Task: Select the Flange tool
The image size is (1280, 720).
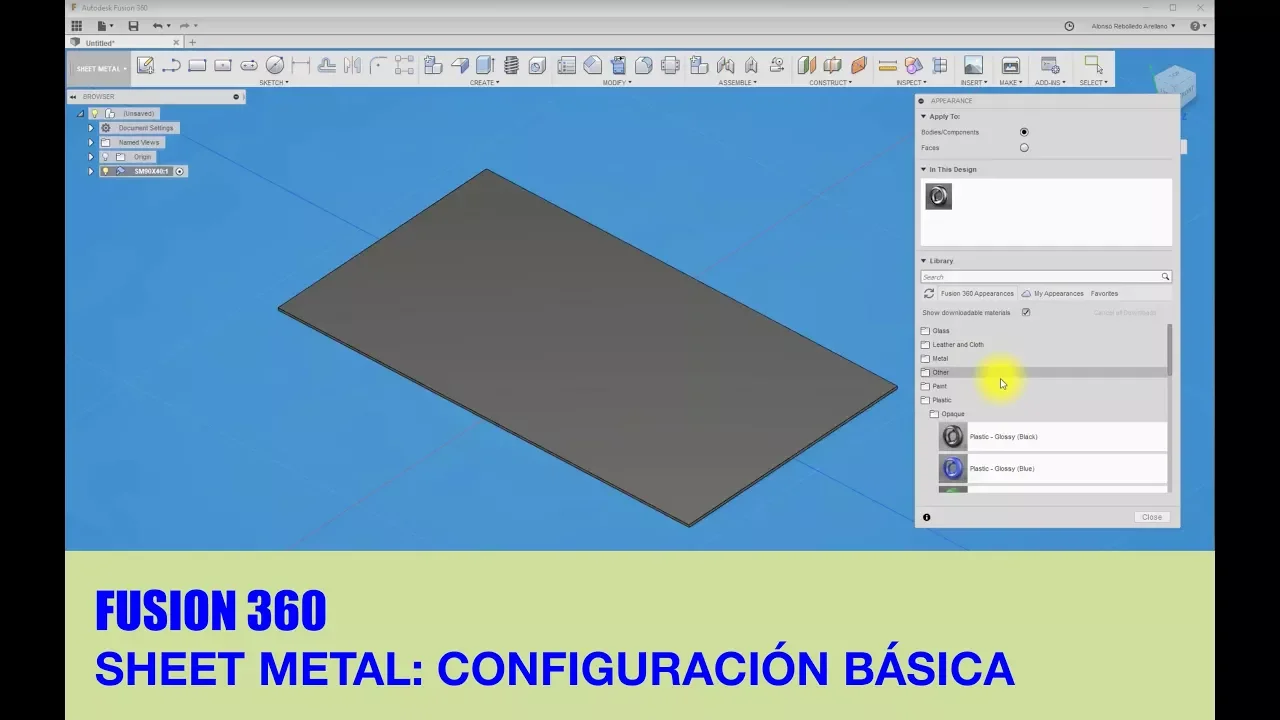Action: tap(460, 65)
